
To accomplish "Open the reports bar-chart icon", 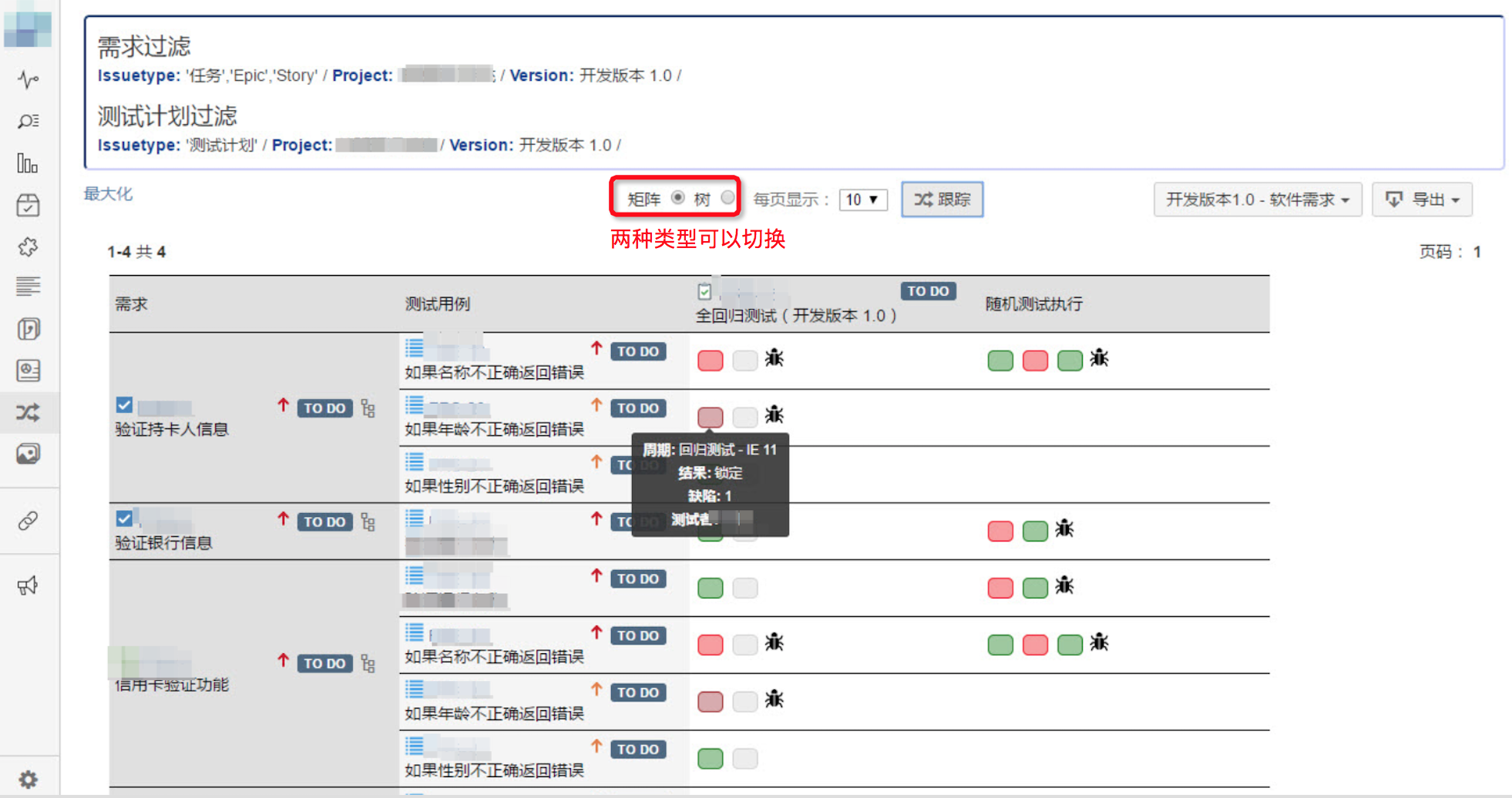I will click(29, 163).
